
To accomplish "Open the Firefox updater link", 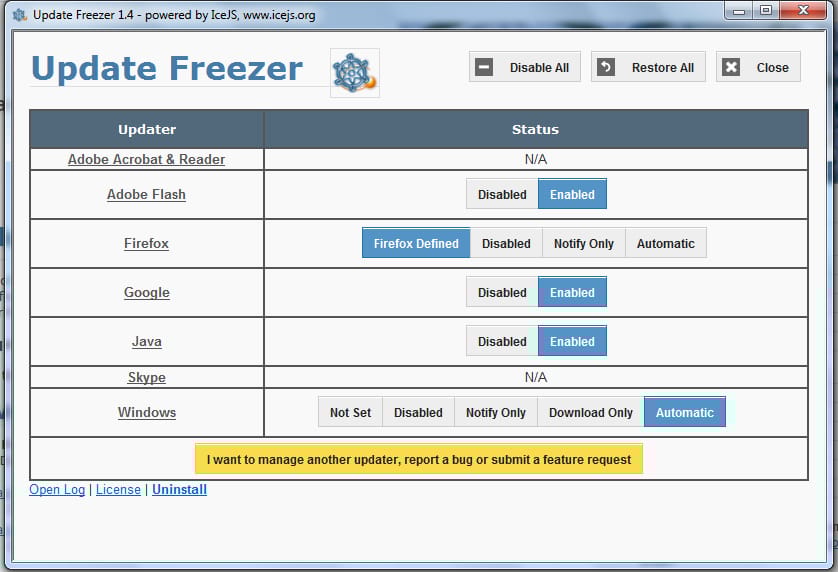I will coord(146,243).
